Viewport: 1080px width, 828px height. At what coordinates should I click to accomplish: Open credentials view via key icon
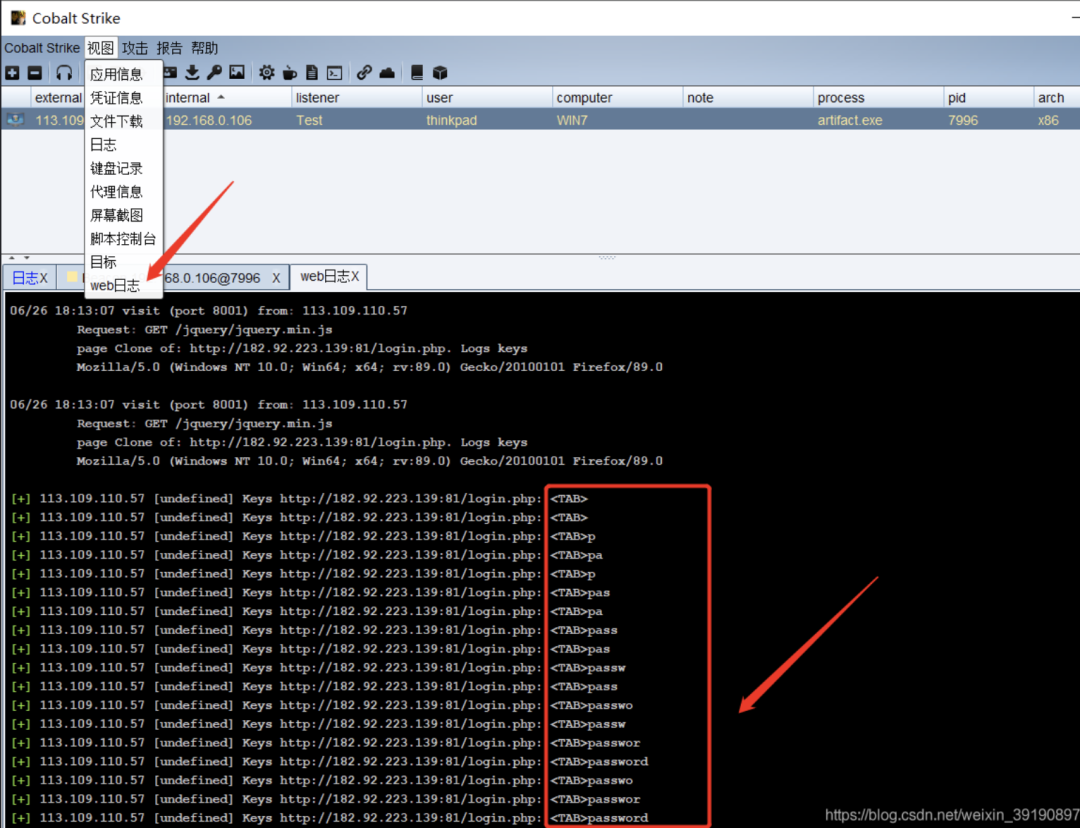tap(214, 72)
